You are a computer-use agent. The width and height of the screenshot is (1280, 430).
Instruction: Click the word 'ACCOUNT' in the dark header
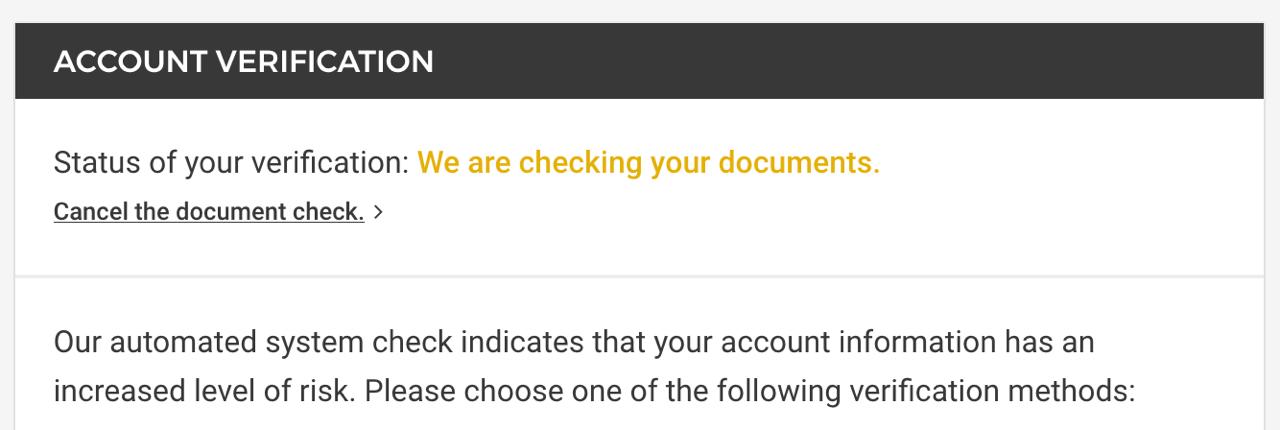(x=130, y=62)
